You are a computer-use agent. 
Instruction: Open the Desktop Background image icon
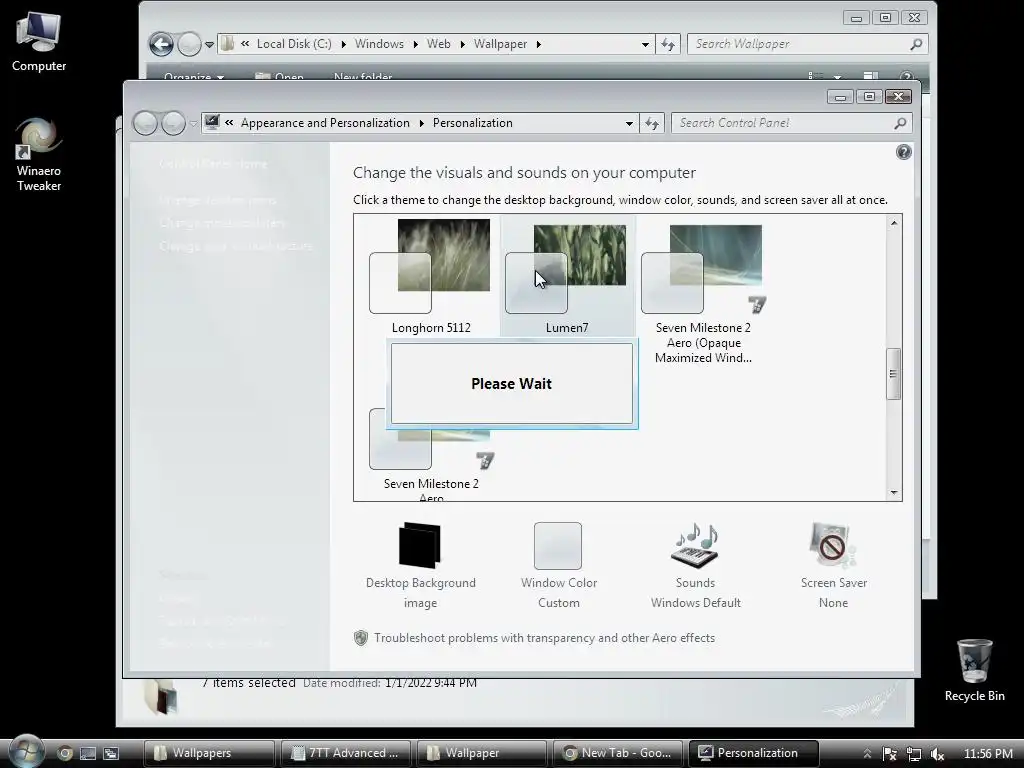coord(420,545)
